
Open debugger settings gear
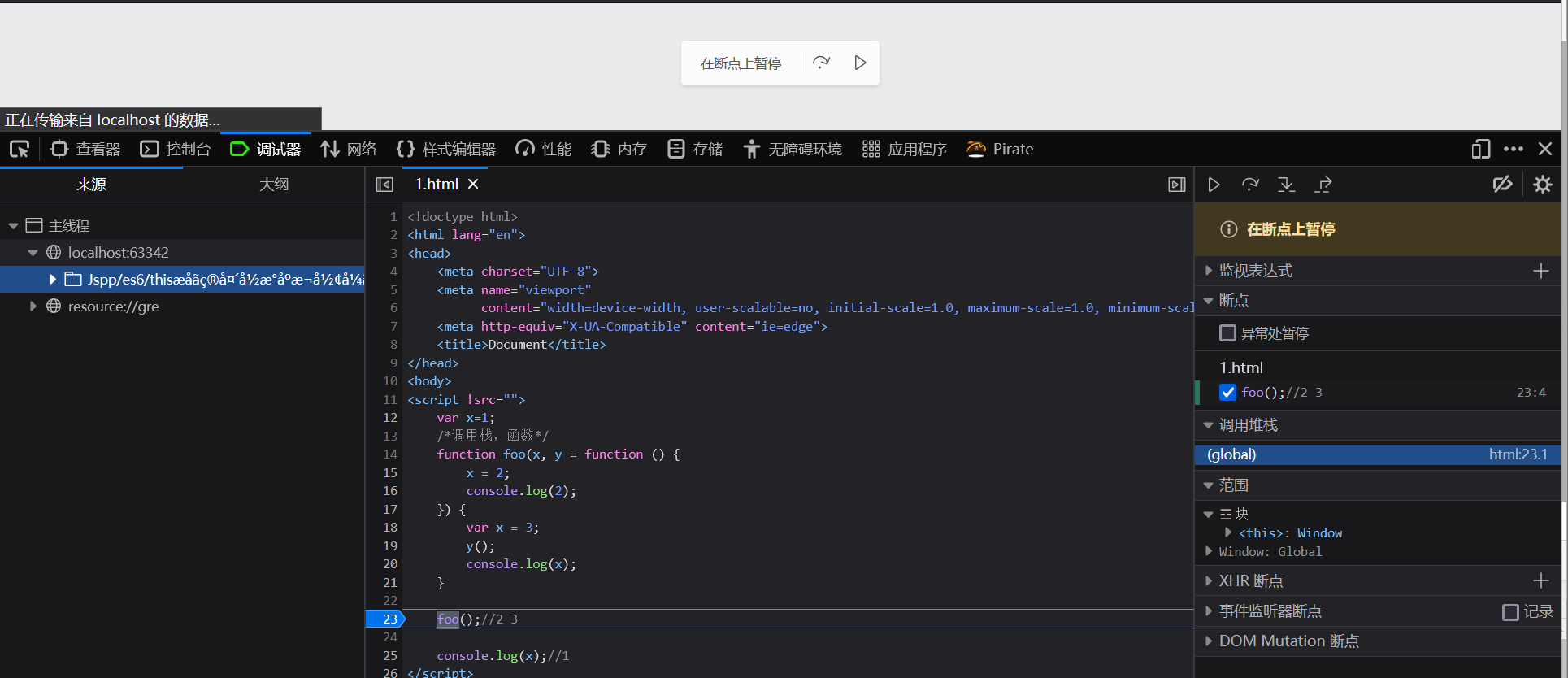1543,185
